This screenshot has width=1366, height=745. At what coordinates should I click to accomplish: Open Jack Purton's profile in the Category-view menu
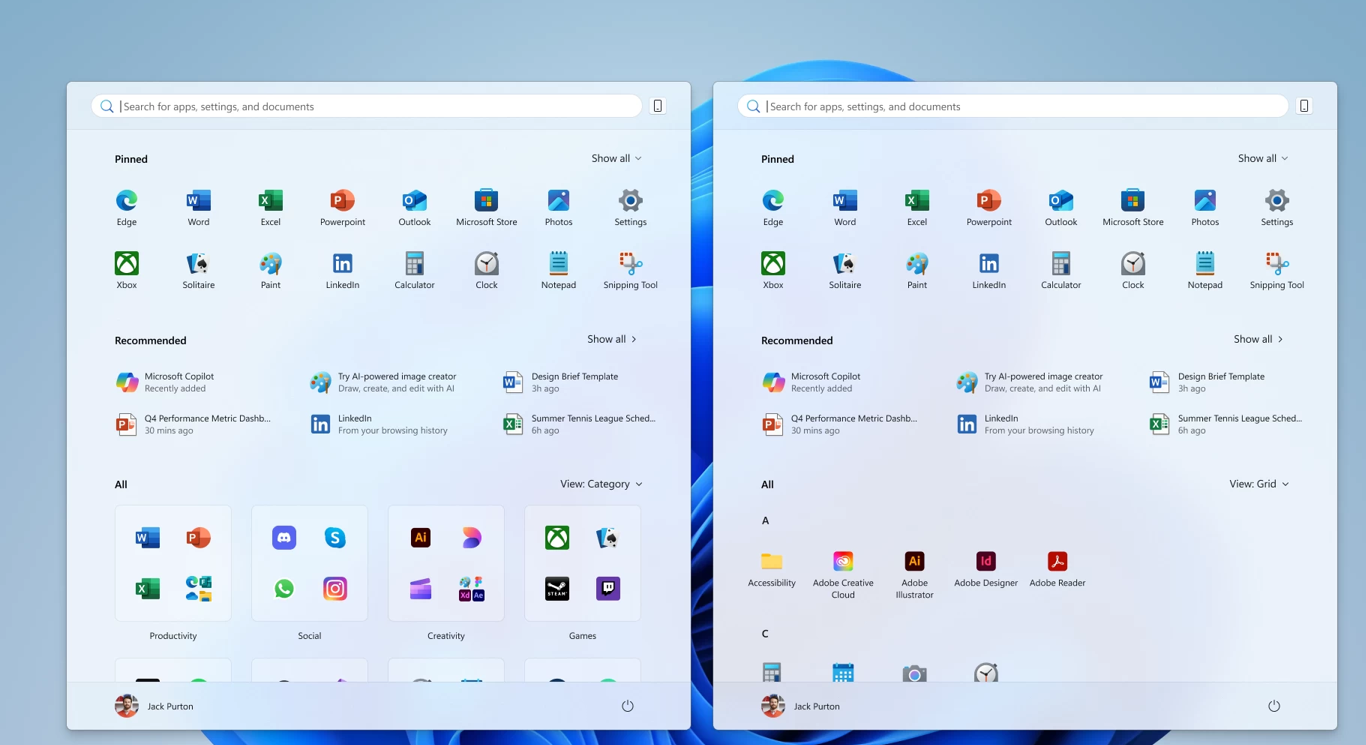155,706
